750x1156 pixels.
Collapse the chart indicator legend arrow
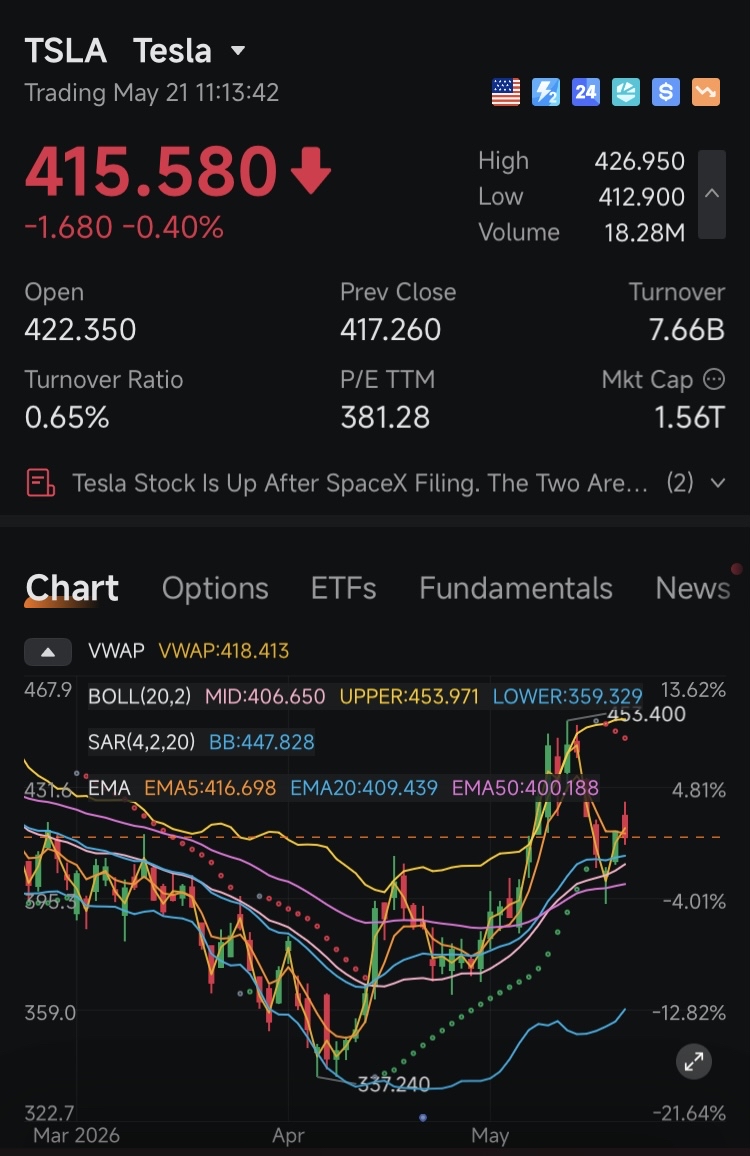(48, 652)
